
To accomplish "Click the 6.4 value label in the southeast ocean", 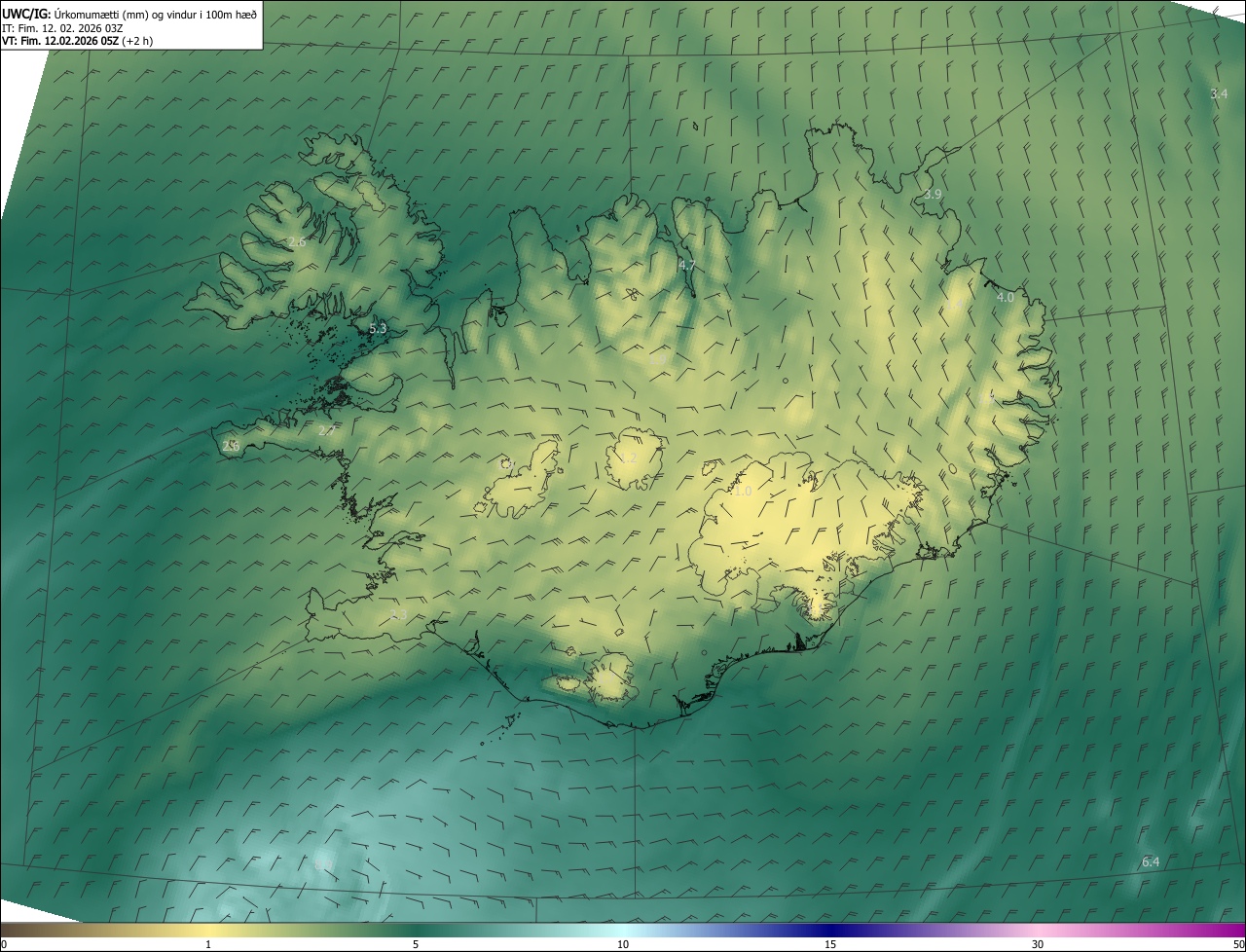I will pyautogui.click(x=1151, y=862).
